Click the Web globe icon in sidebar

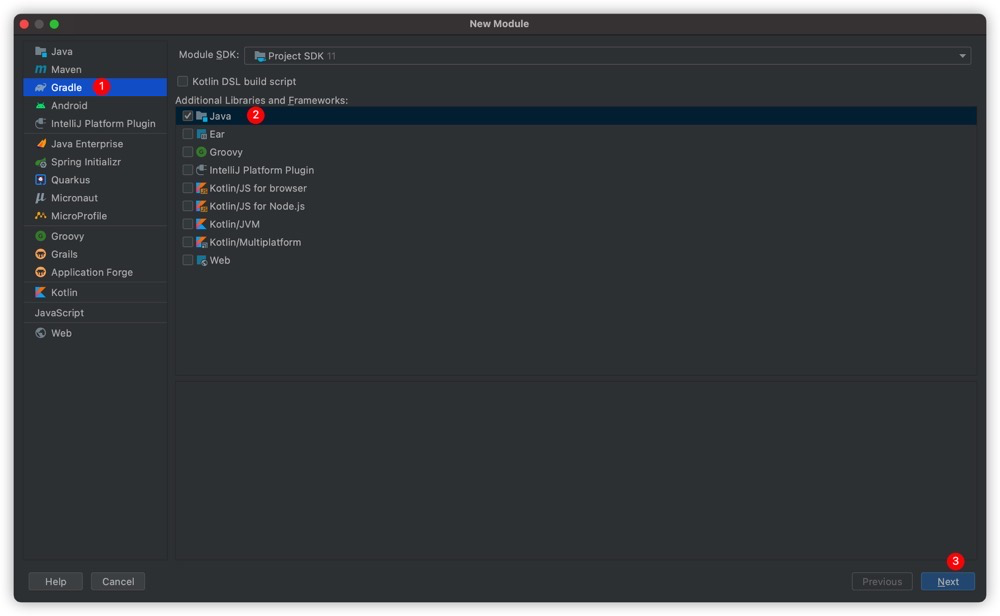(x=41, y=333)
